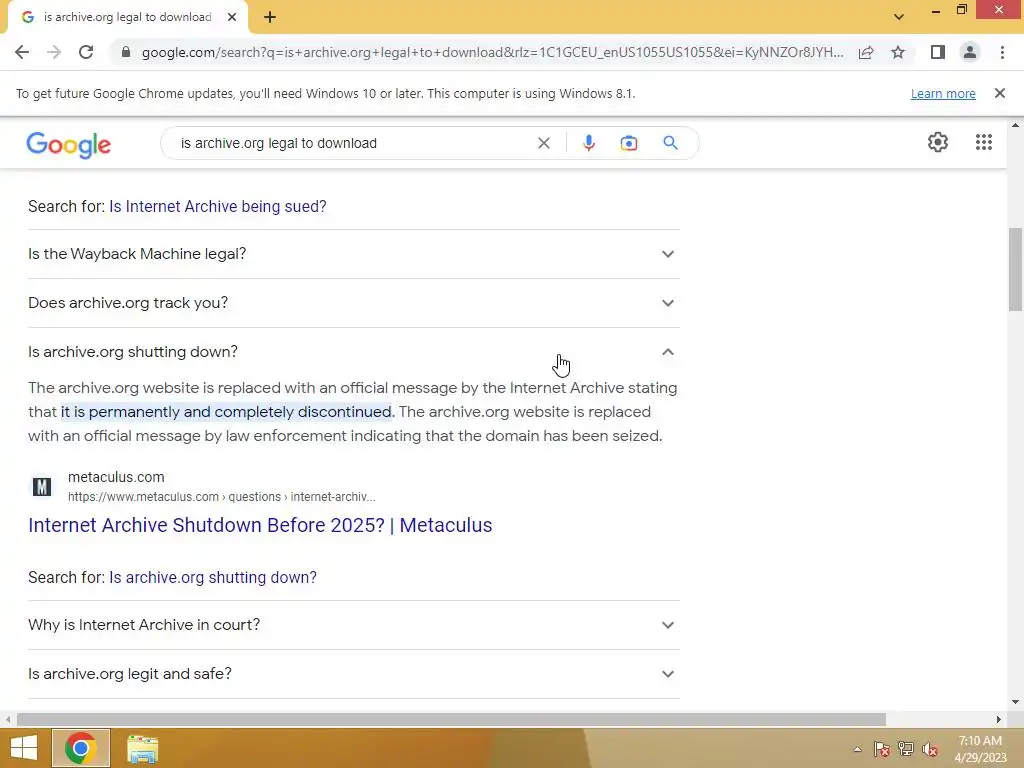
Task: Go forward with the browser arrow
Action: coord(54,52)
